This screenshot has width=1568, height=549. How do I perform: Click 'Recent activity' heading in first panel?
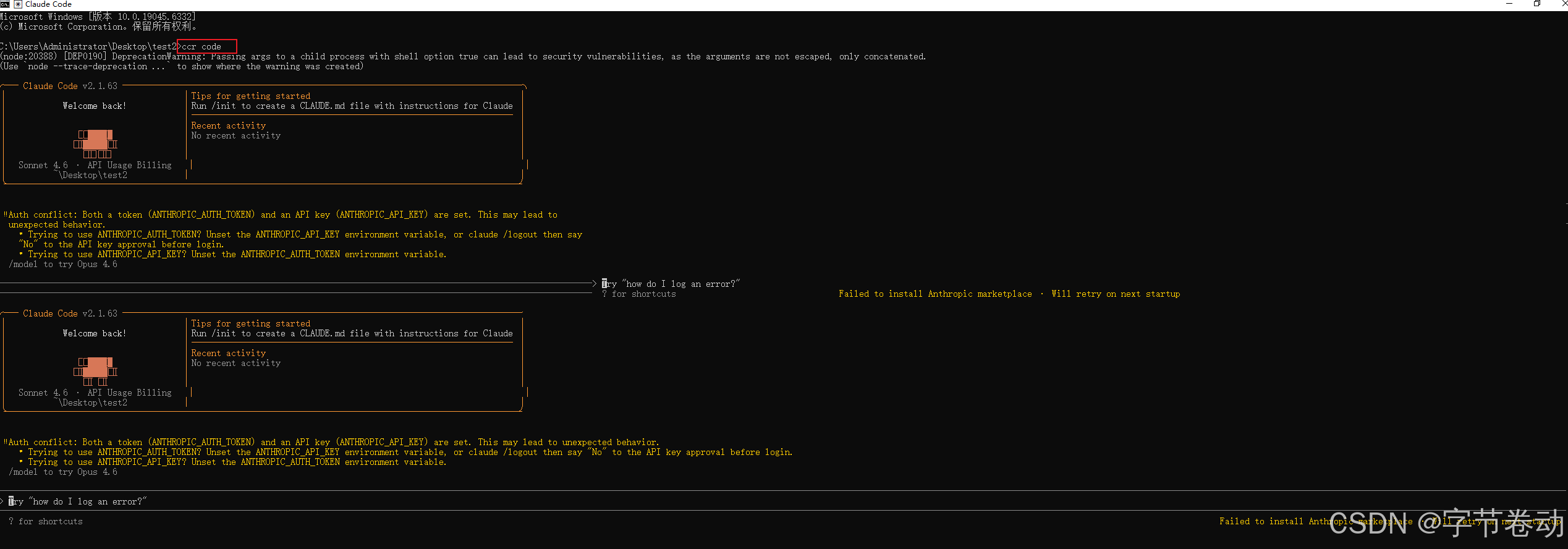pyautogui.click(x=229, y=126)
